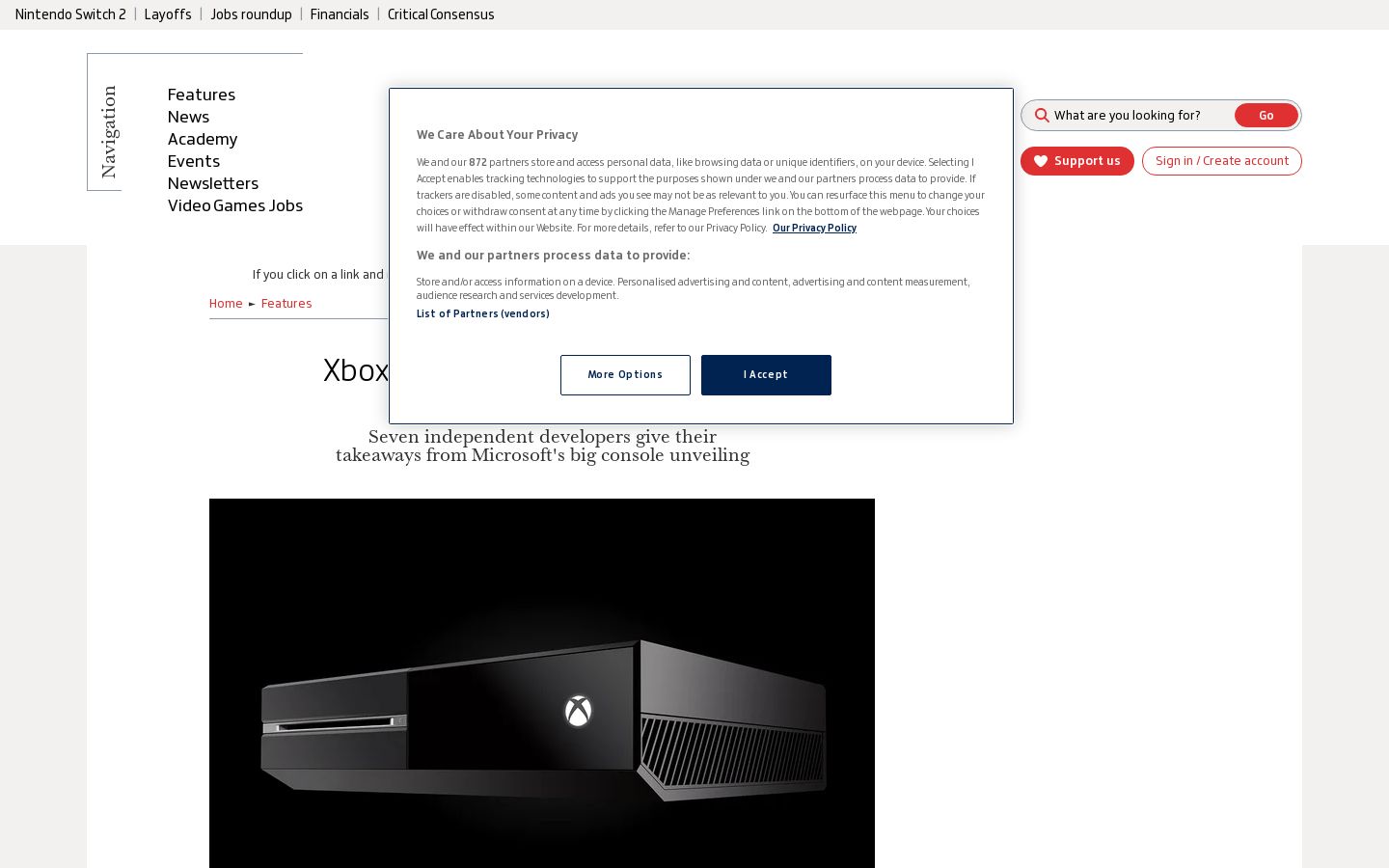The width and height of the screenshot is (1389, 868).
Task: Open the Layoffs topic link
Action: pos(168,14)
